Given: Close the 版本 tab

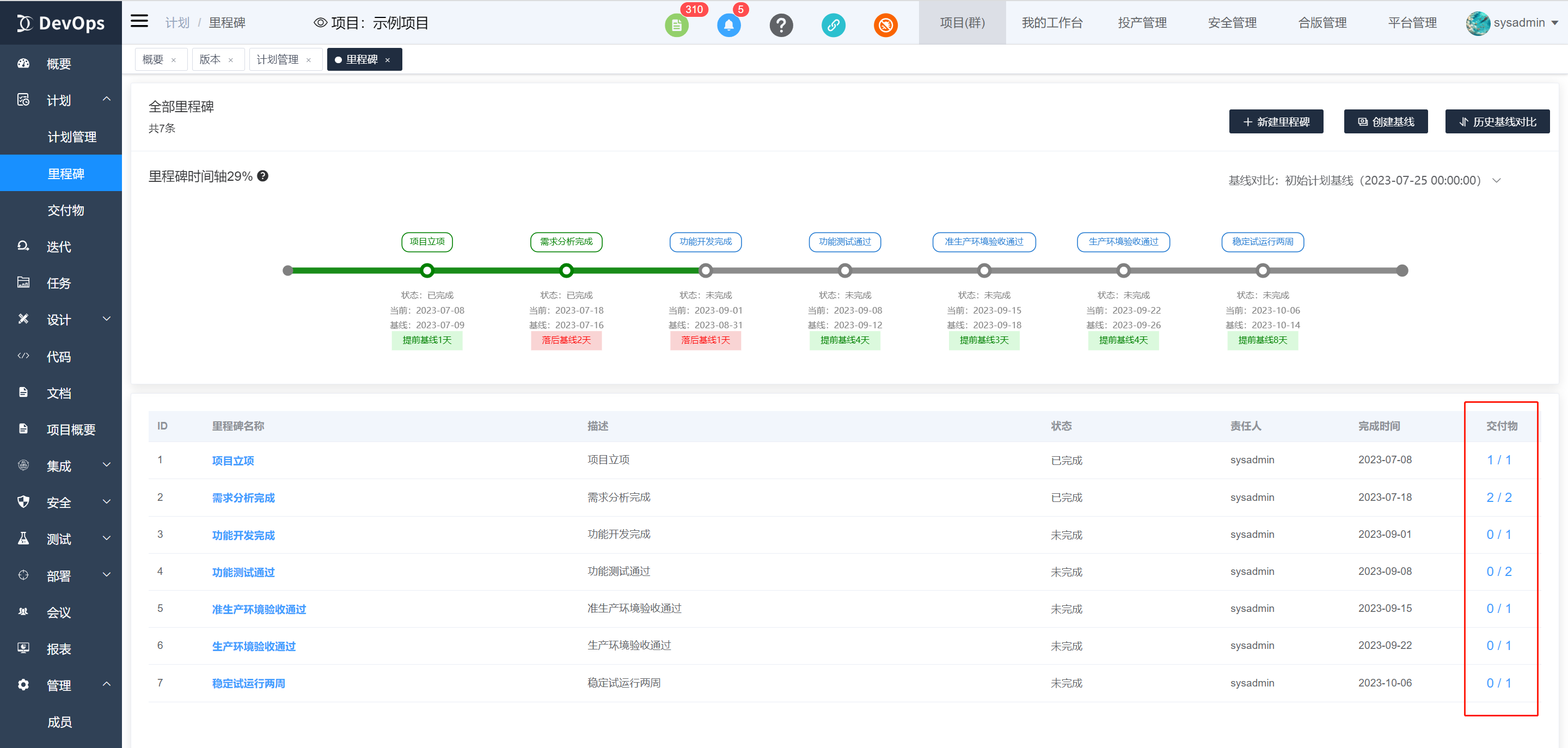Looking at the screenshot, I should (x=231, y=60).
